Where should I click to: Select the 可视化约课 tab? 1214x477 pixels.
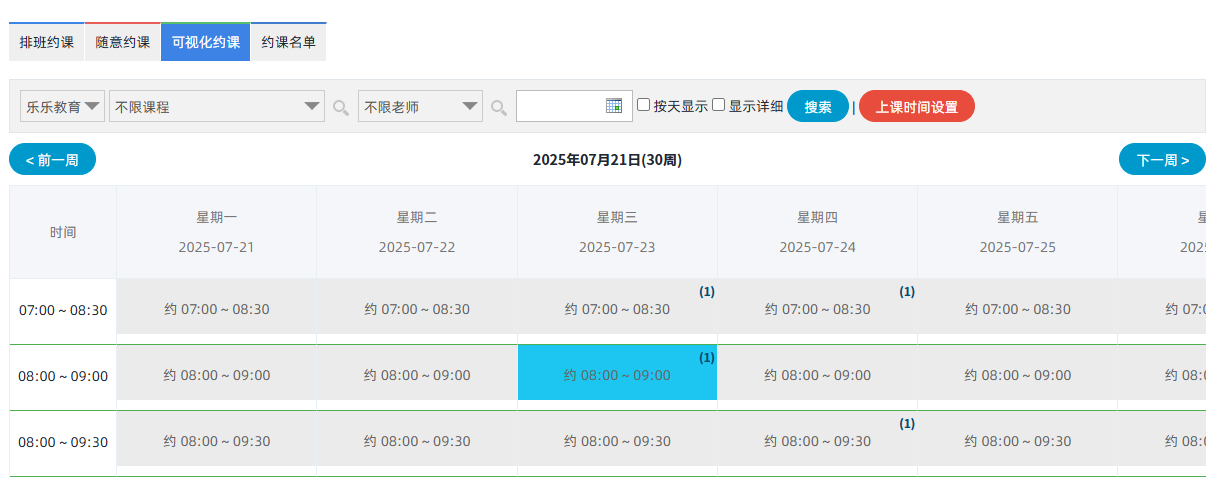point(205,42)
